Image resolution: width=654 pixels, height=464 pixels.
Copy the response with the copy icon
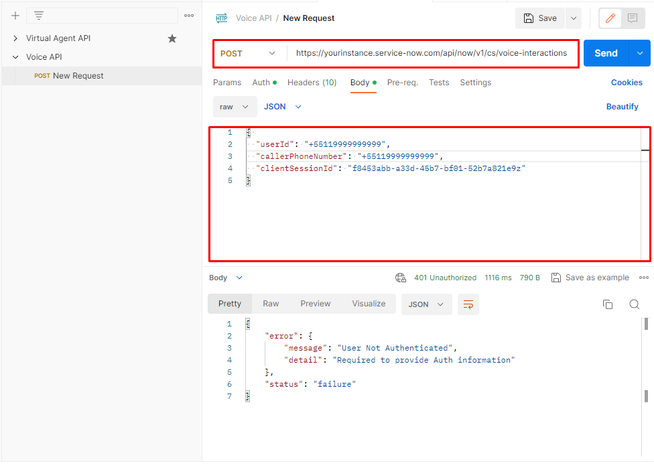tap(608, 305)
